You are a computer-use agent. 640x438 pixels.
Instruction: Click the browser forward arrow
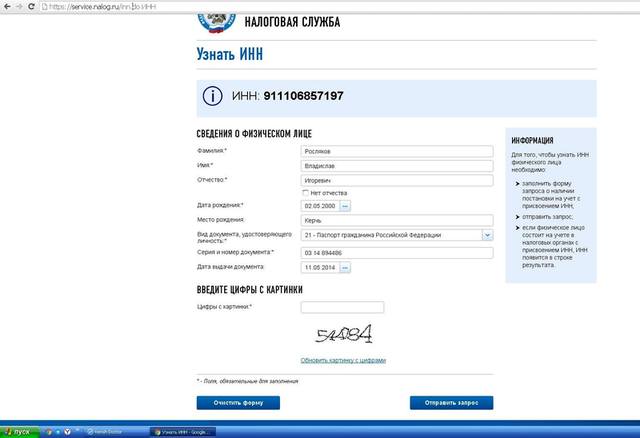[x=19, y=7]
